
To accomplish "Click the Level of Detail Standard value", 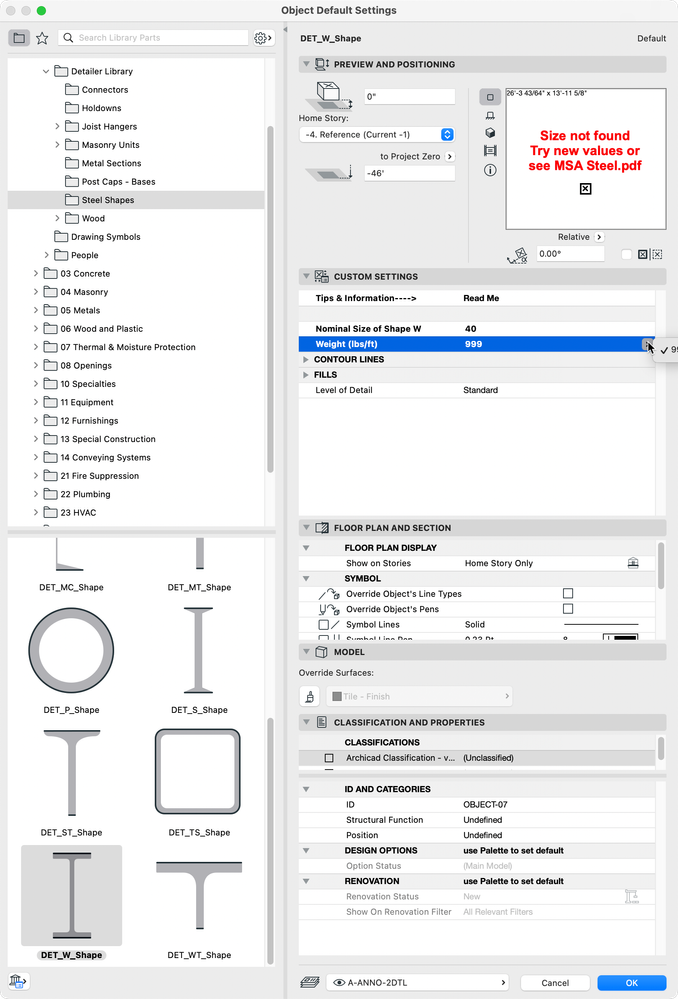I will coord(480,390).
